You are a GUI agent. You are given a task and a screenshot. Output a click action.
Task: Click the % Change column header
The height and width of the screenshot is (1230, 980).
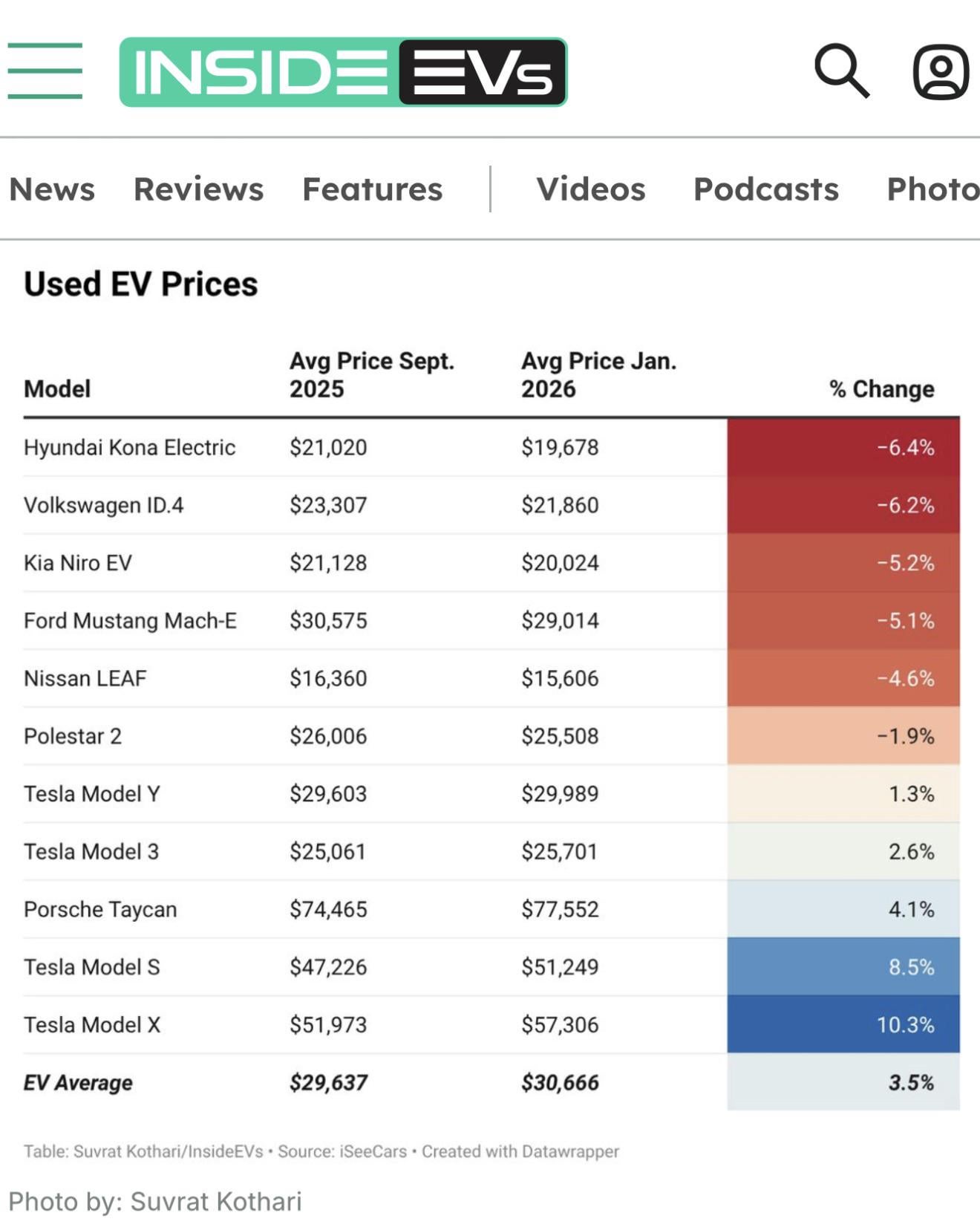(x=881, y=388)
